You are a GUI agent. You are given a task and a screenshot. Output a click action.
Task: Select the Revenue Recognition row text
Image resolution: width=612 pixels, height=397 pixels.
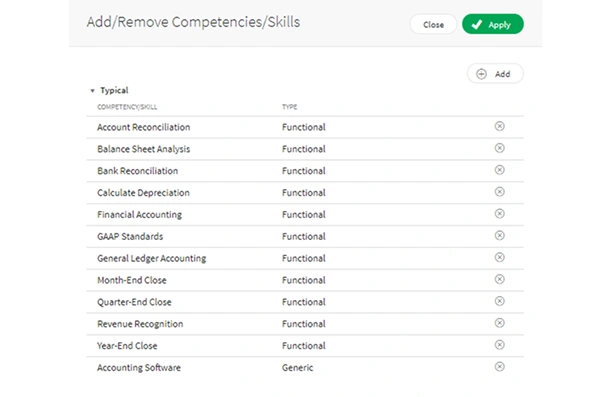pyautogui.click(x=140, y=324)
